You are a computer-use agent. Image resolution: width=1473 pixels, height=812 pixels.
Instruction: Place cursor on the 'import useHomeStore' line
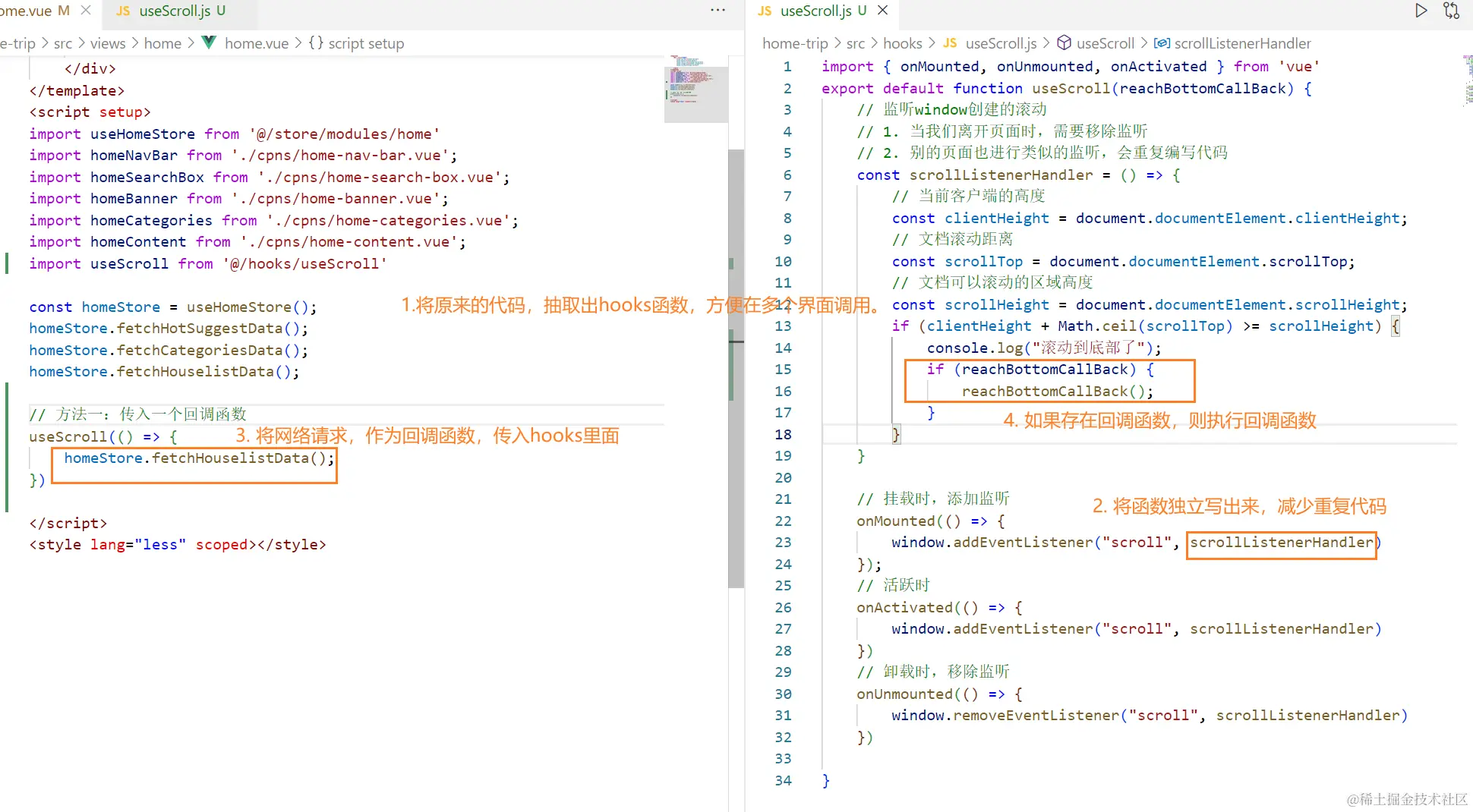234,134
